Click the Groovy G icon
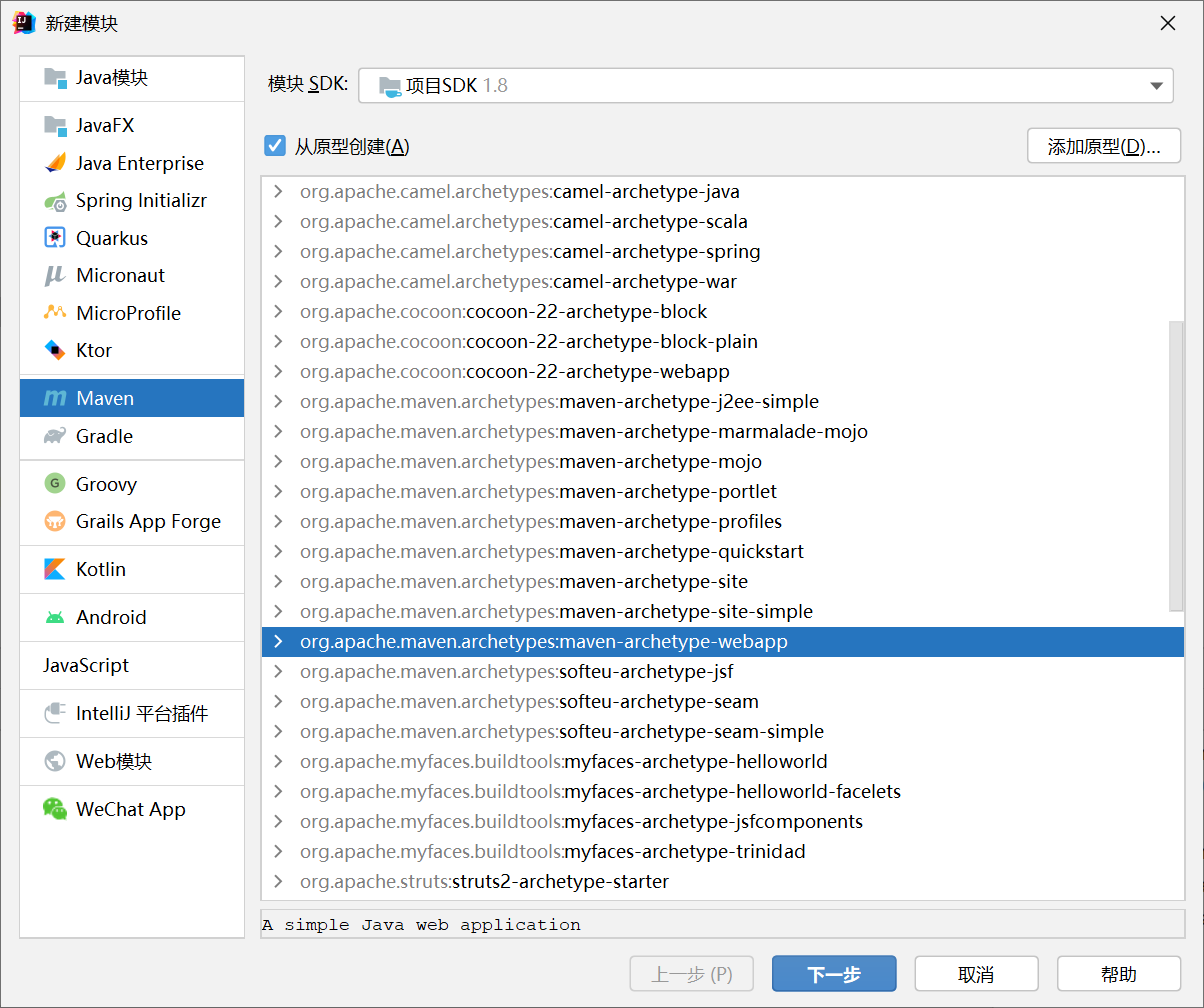 tap(55, 484)
